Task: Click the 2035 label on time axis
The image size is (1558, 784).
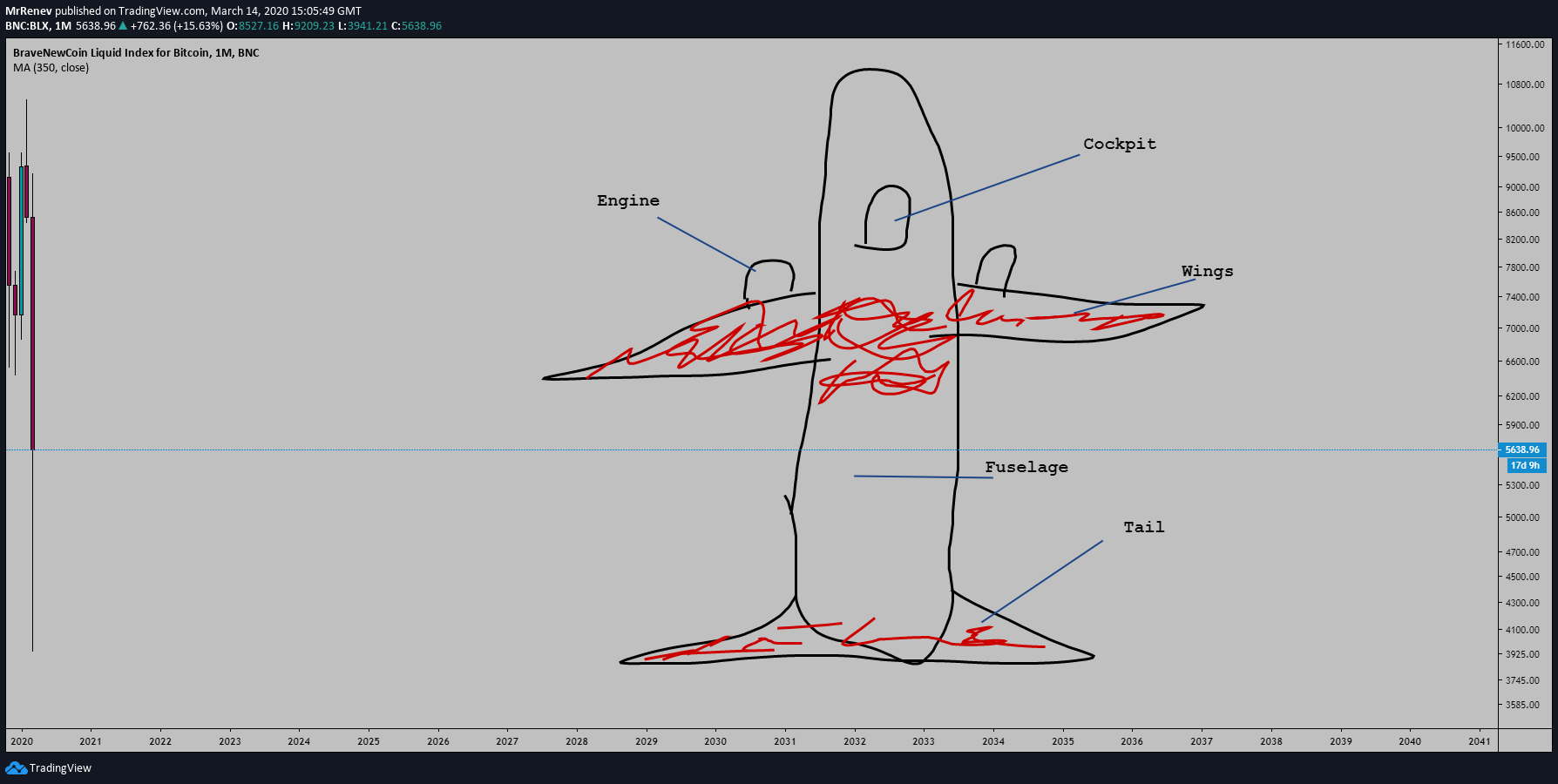Action: (1063, 741)
